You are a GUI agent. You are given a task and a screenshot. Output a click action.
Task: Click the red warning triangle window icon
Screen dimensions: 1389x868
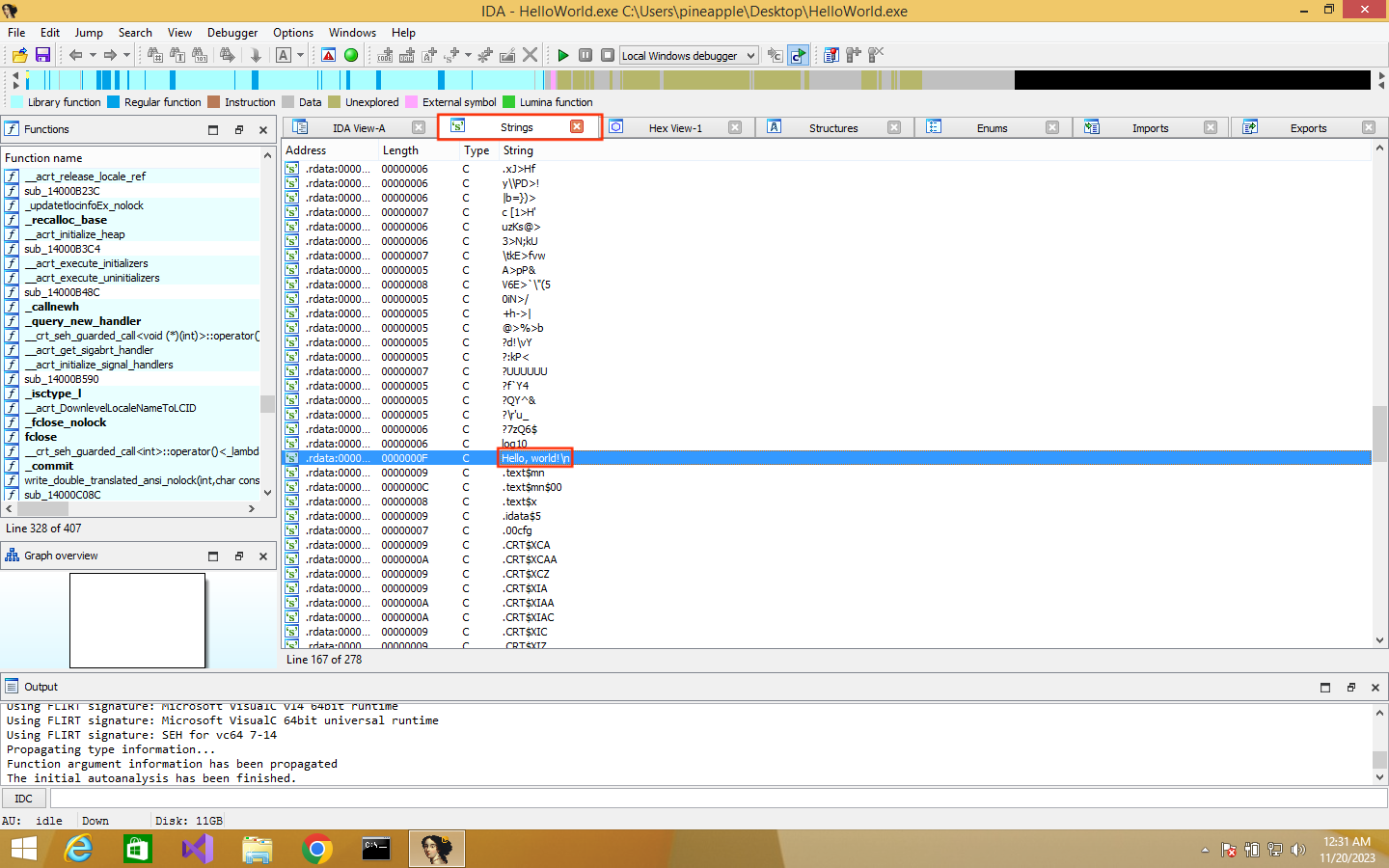coord(329,55)
